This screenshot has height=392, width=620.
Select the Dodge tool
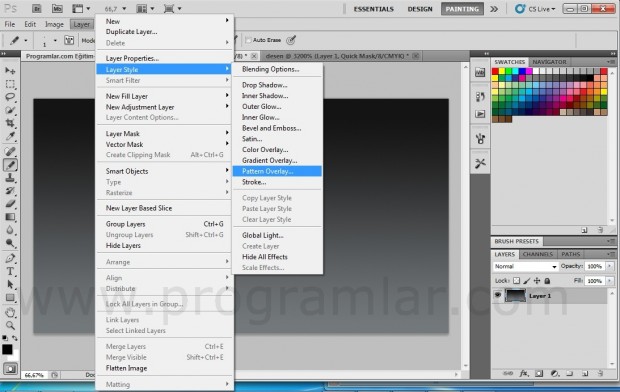(x=10, y=243)
